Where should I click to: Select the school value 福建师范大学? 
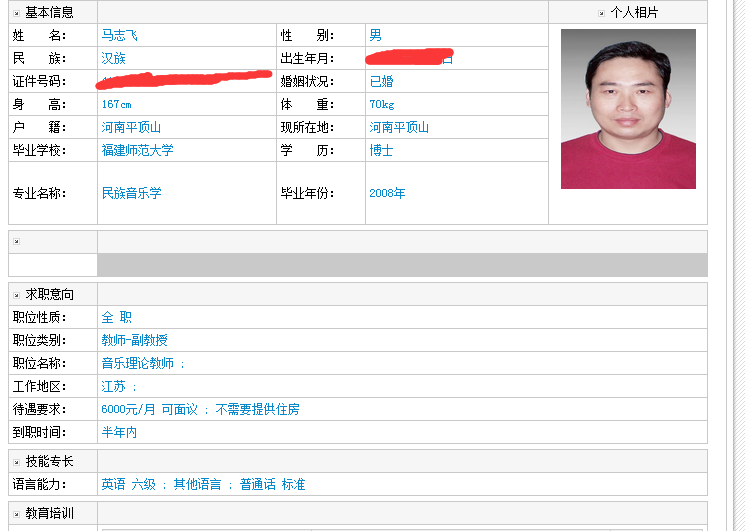click(x=137, y=151)
